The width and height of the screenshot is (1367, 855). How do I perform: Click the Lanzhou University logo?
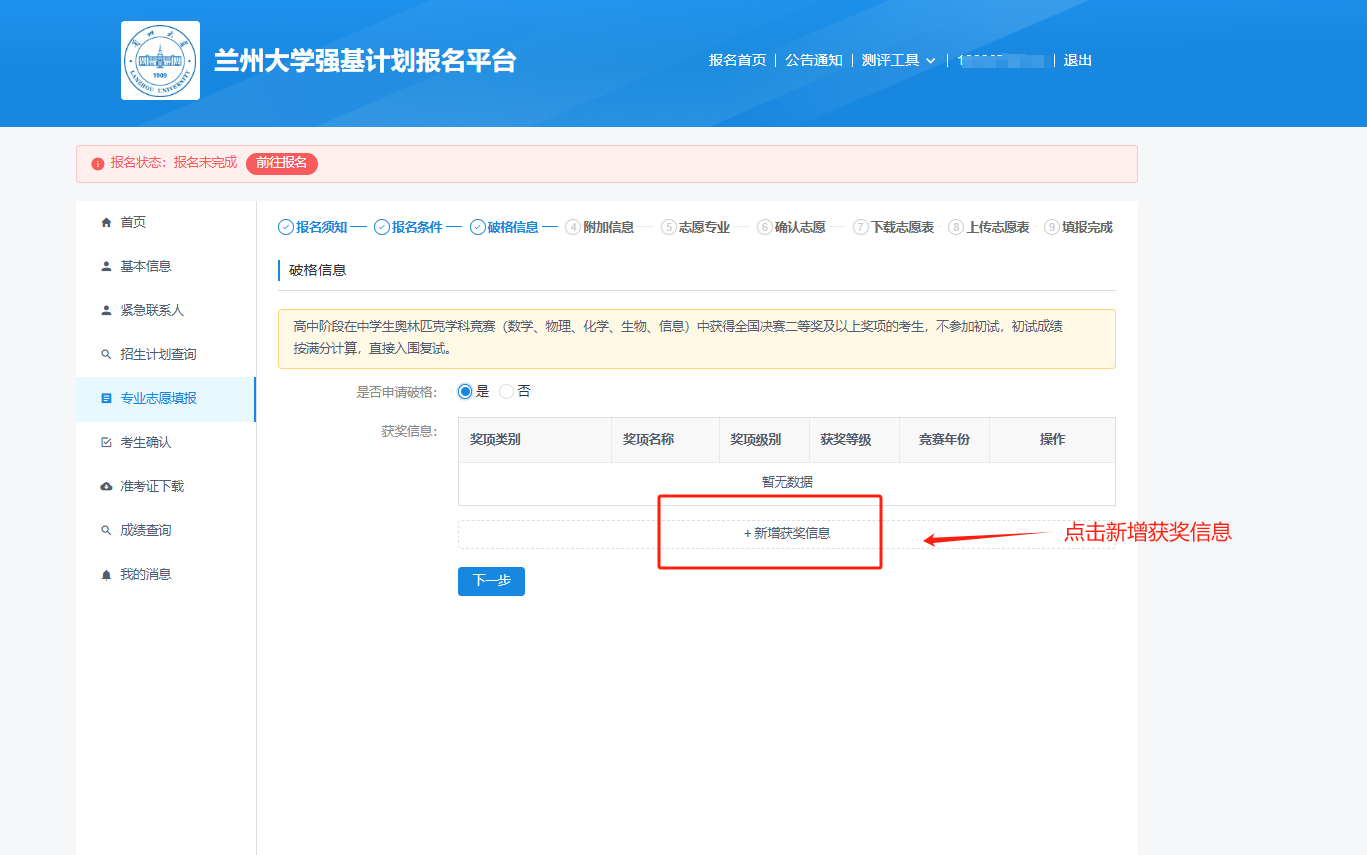[x=160, y=61]
